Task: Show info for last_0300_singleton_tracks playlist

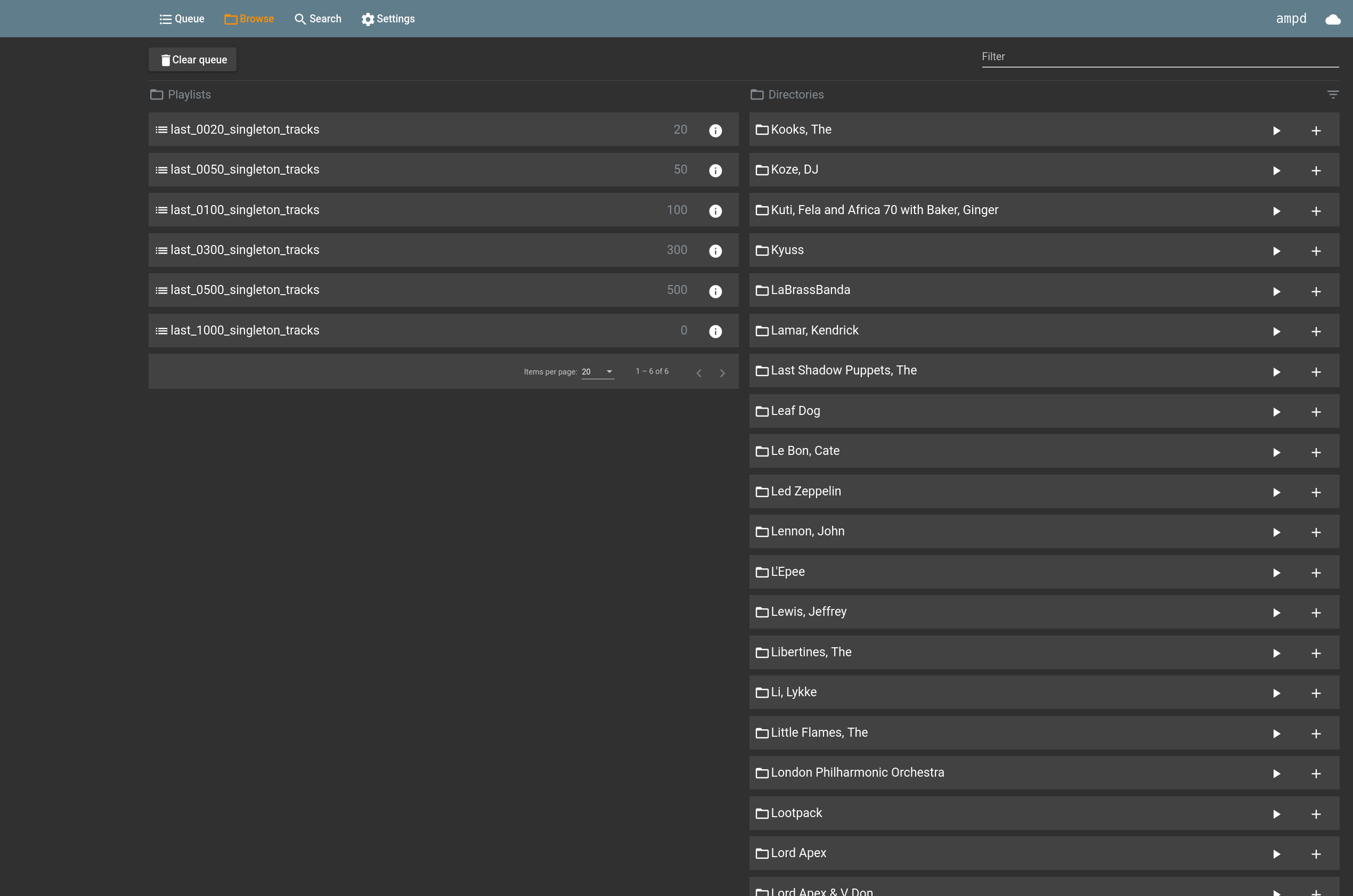Action: click(x=715, y=251)
